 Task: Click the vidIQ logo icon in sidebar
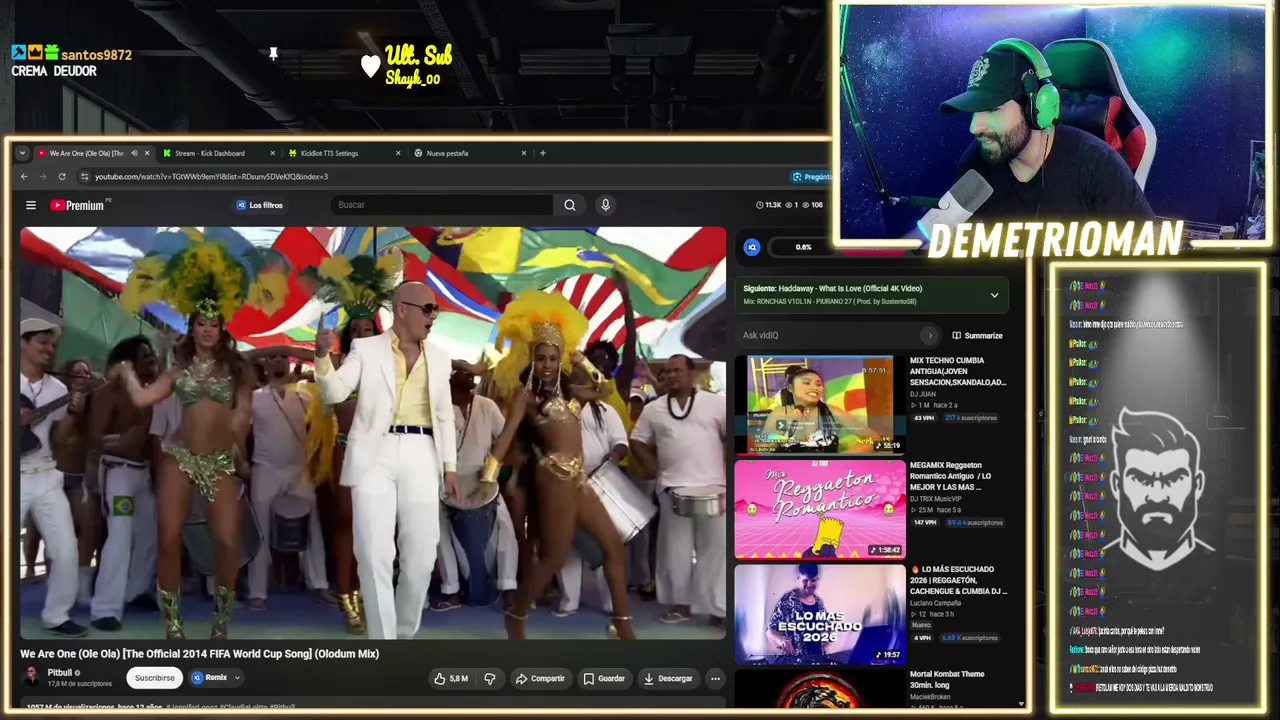click(752, 247)
